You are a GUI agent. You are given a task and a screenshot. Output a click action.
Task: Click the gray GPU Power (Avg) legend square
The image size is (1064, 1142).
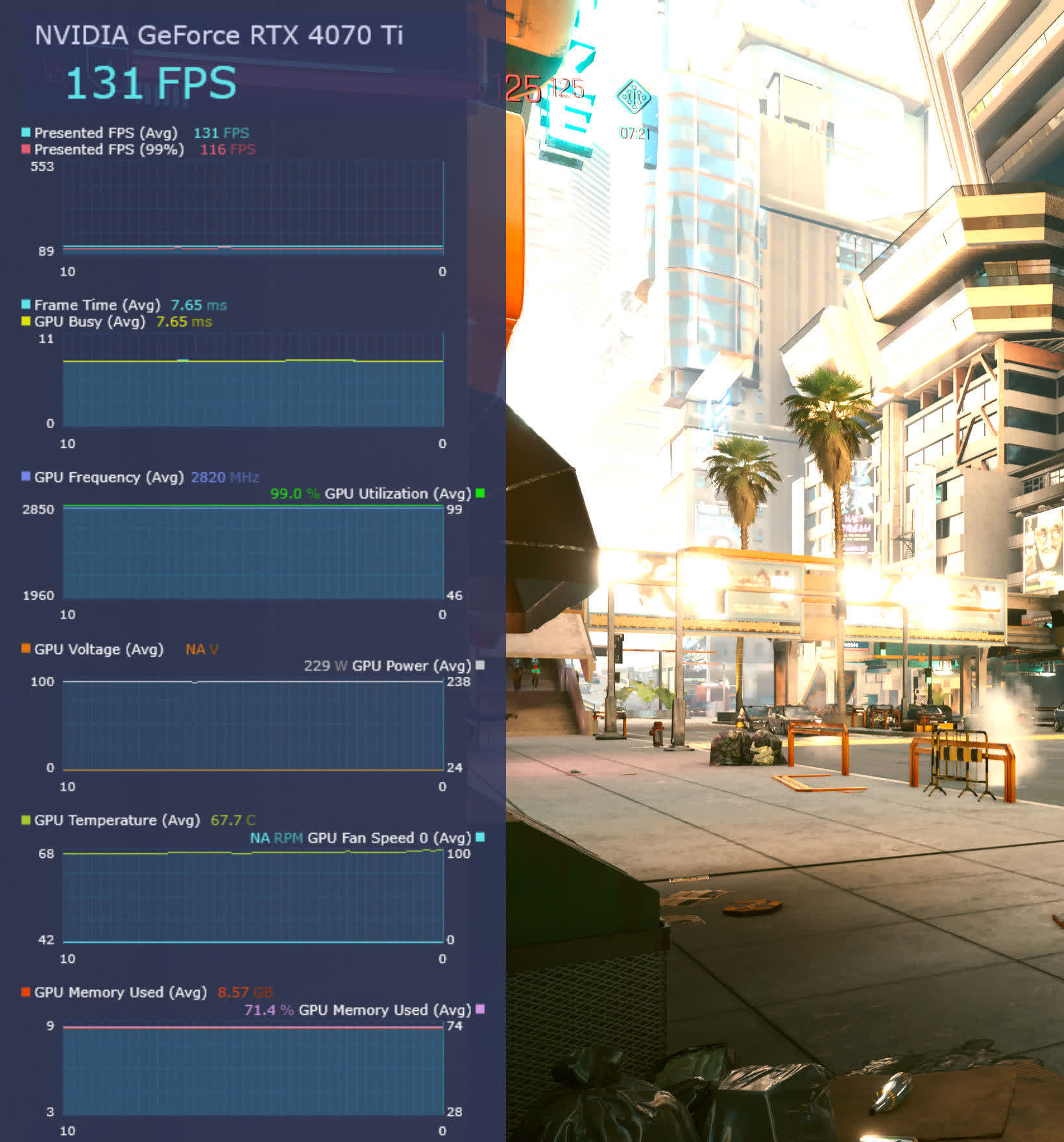click(480, 665)
